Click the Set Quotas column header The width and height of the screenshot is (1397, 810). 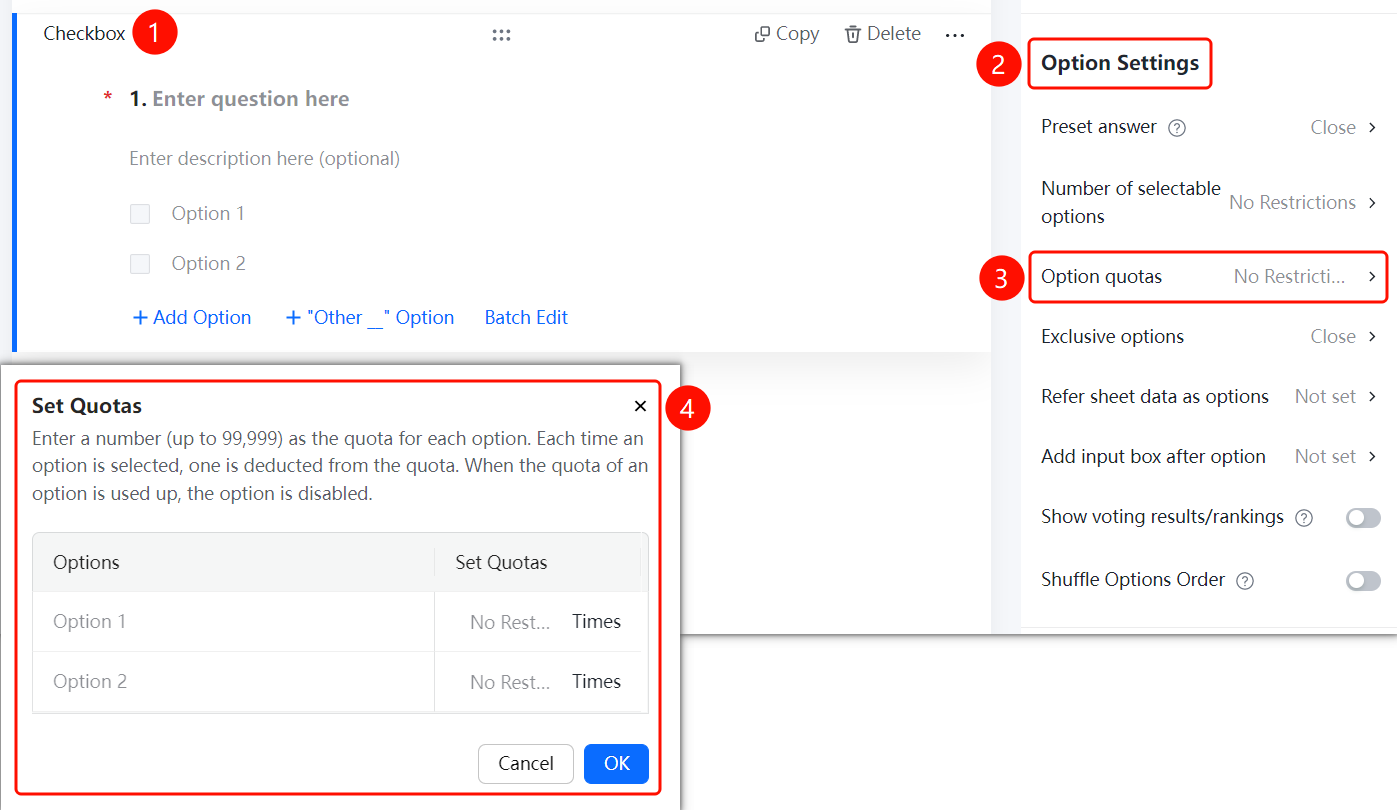[501, 562]
